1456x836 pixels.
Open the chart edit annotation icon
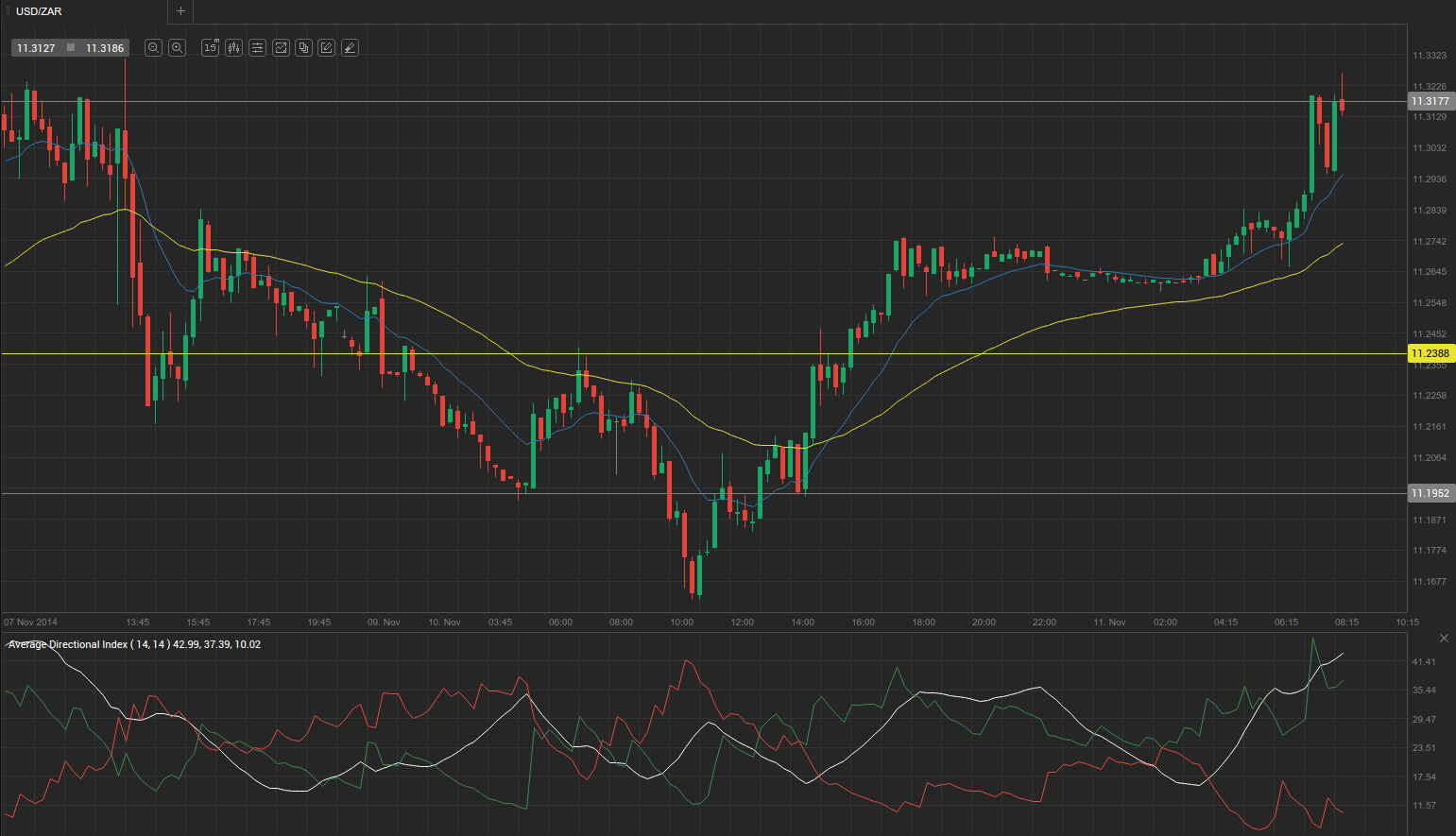coord(326,47)
